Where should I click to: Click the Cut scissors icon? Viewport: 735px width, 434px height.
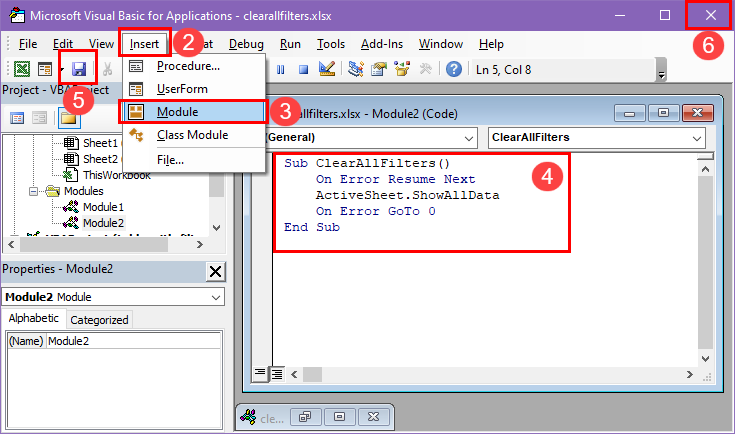point(107,69)
